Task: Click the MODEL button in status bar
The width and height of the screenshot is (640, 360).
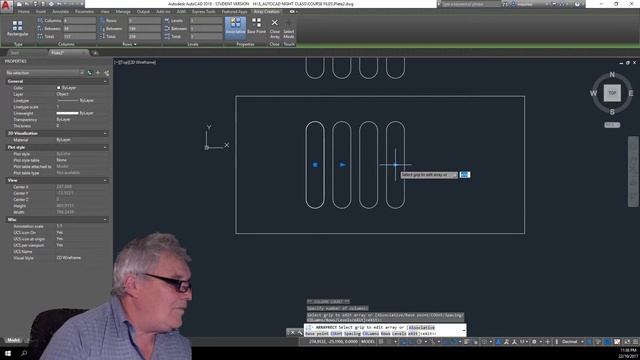Action: 368,342
